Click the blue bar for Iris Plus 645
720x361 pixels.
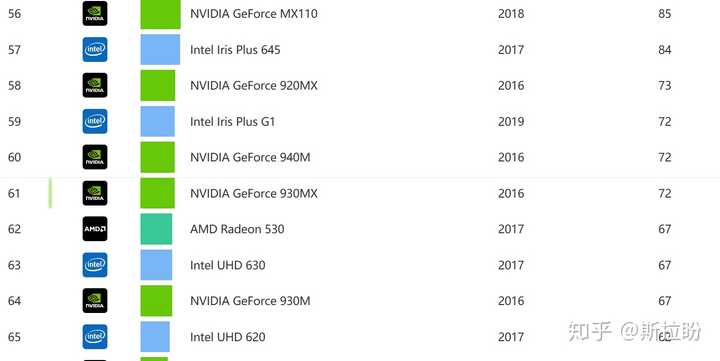tap(160, 50)
